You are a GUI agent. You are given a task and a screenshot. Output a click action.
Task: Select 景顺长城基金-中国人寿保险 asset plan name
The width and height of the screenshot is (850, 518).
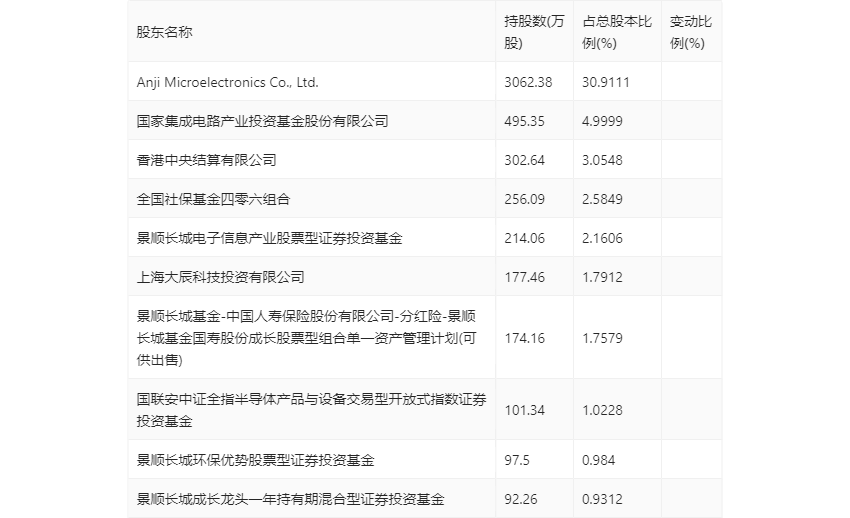[307, 338]
